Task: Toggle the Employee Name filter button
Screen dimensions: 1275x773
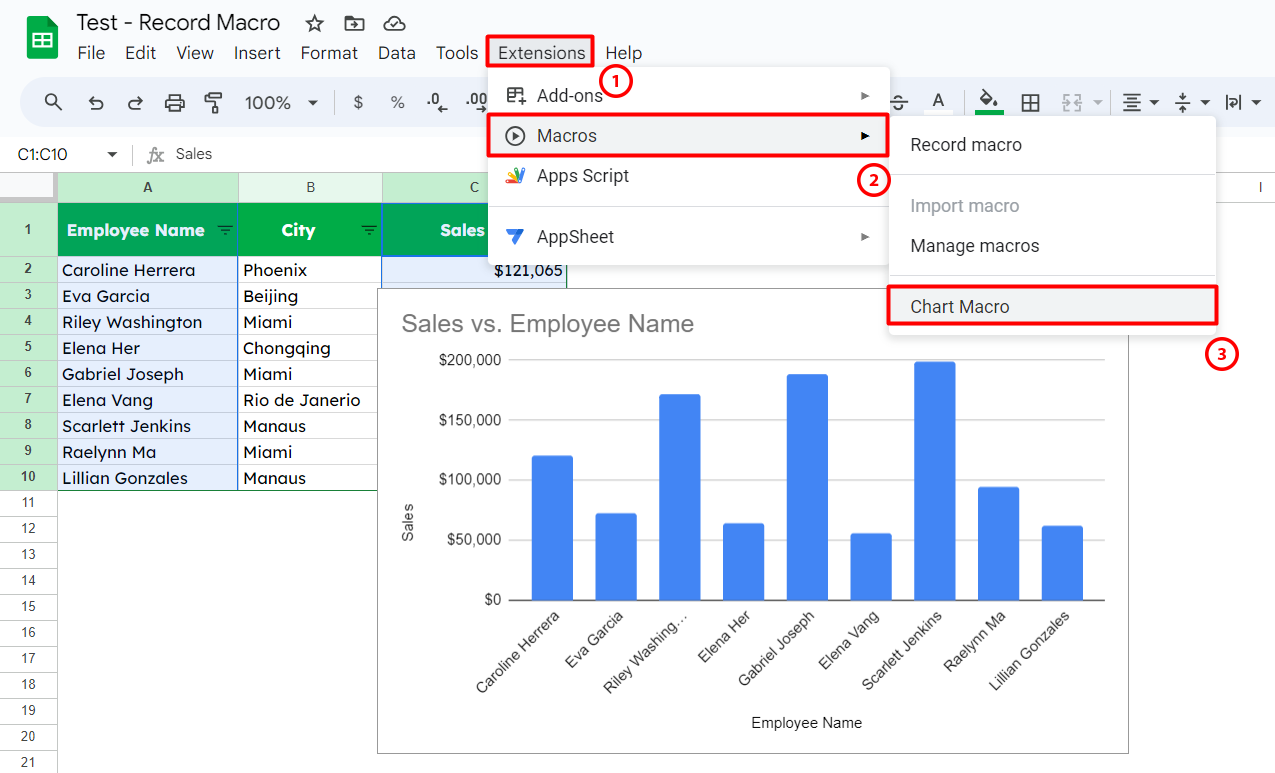Action: point(225,230)
